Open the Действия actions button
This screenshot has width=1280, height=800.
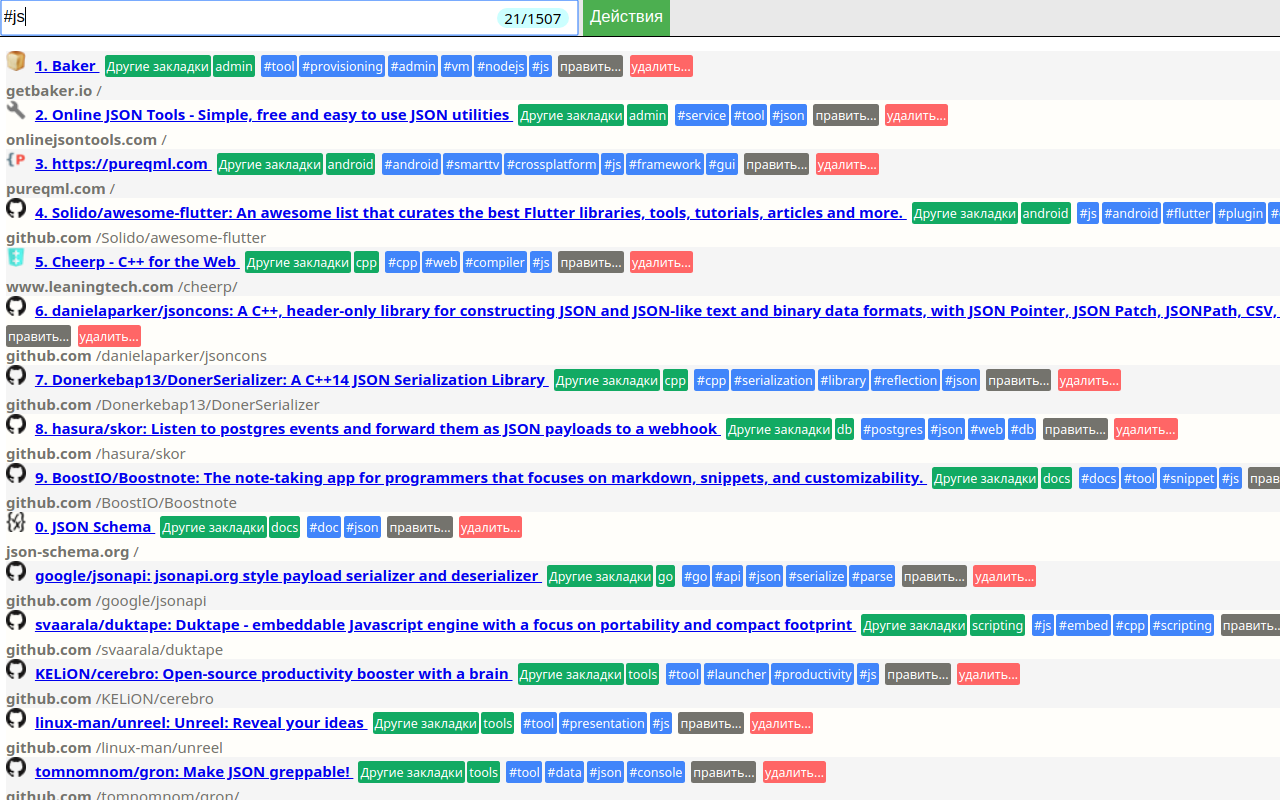(626, 17)
